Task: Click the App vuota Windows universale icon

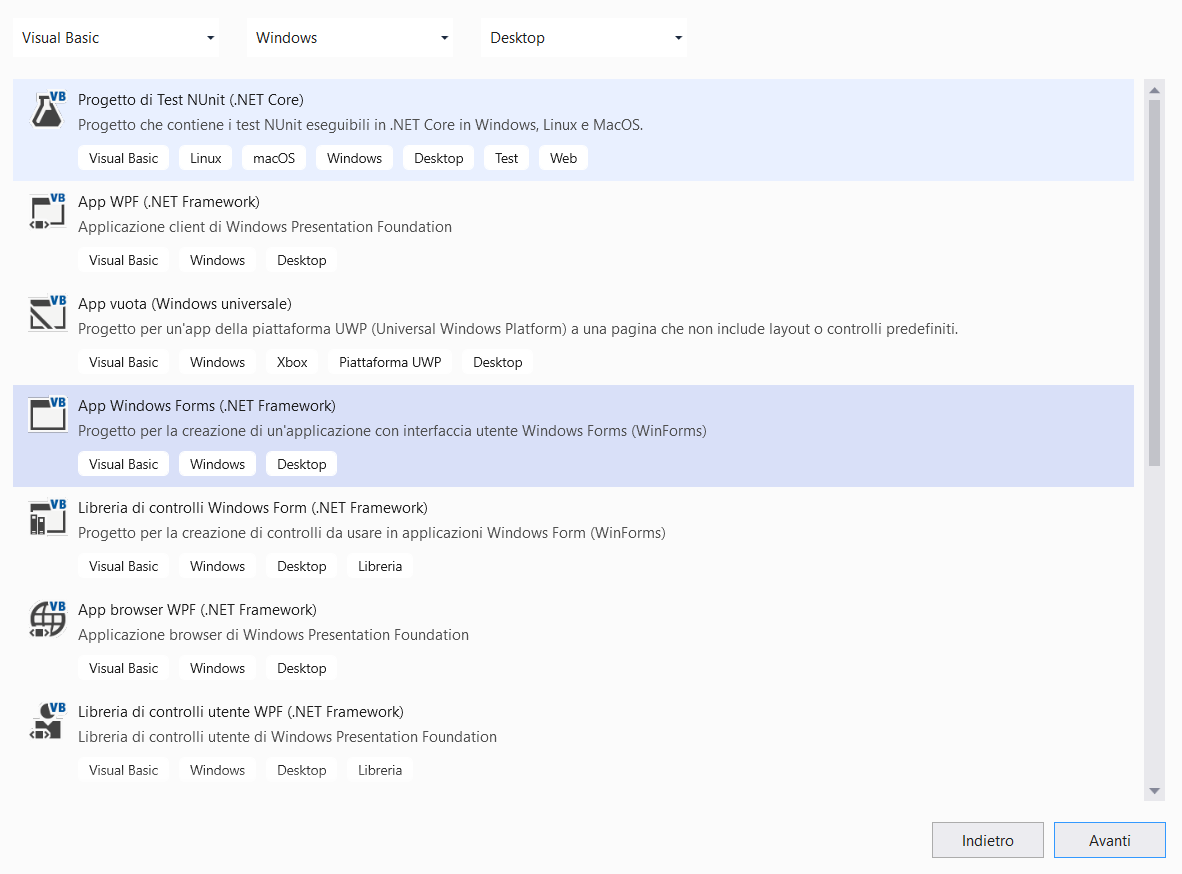Action: [47, 314]
